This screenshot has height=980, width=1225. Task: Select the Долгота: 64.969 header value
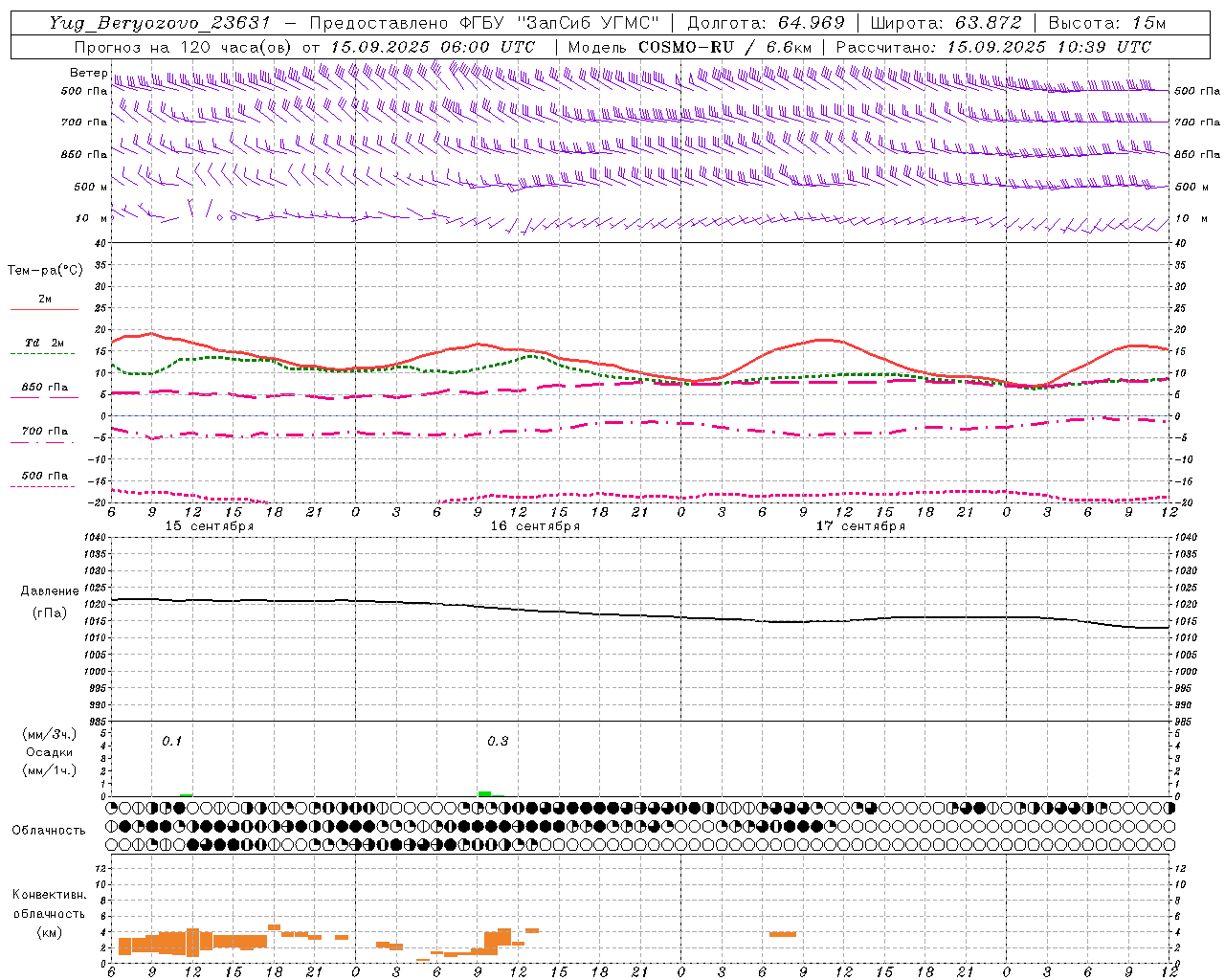pyautogui.click(x=766, y=23)
